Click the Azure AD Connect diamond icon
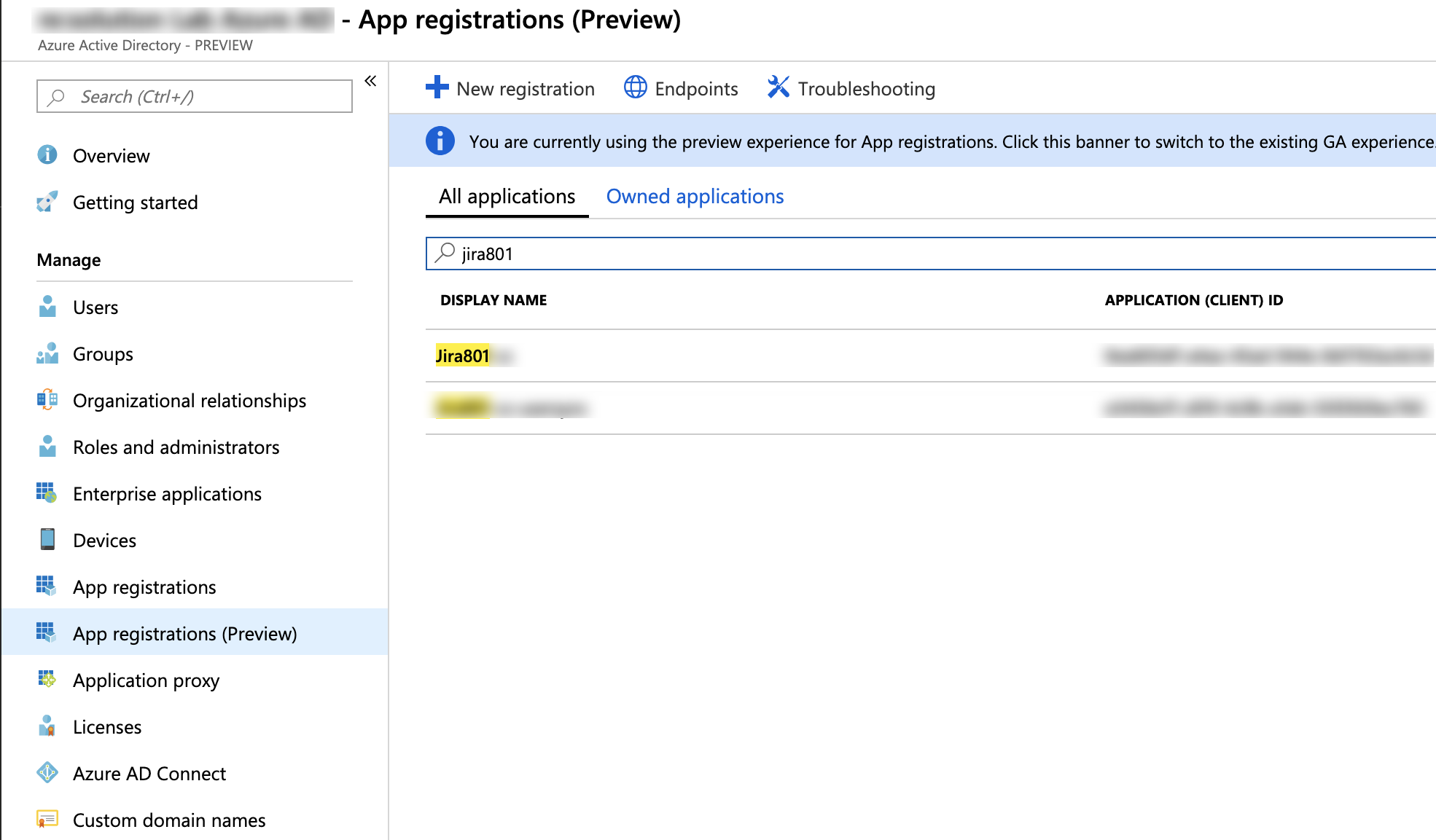This screenshot has height=840, width=1436. click(47, 773)
